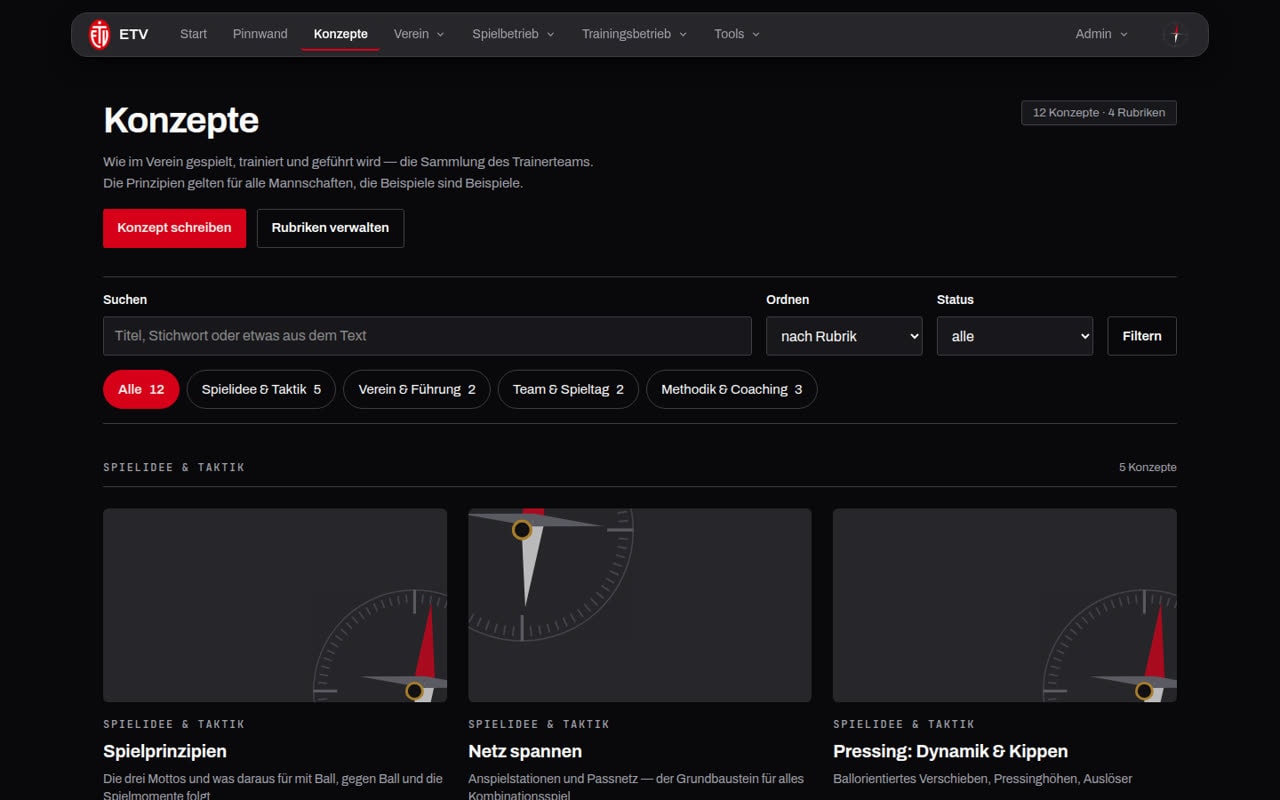Viewport: 1280px width, 800px height.
Task: Expand the Trainingsbetrieb dropdown menu
Action: (x=634, y=34)
